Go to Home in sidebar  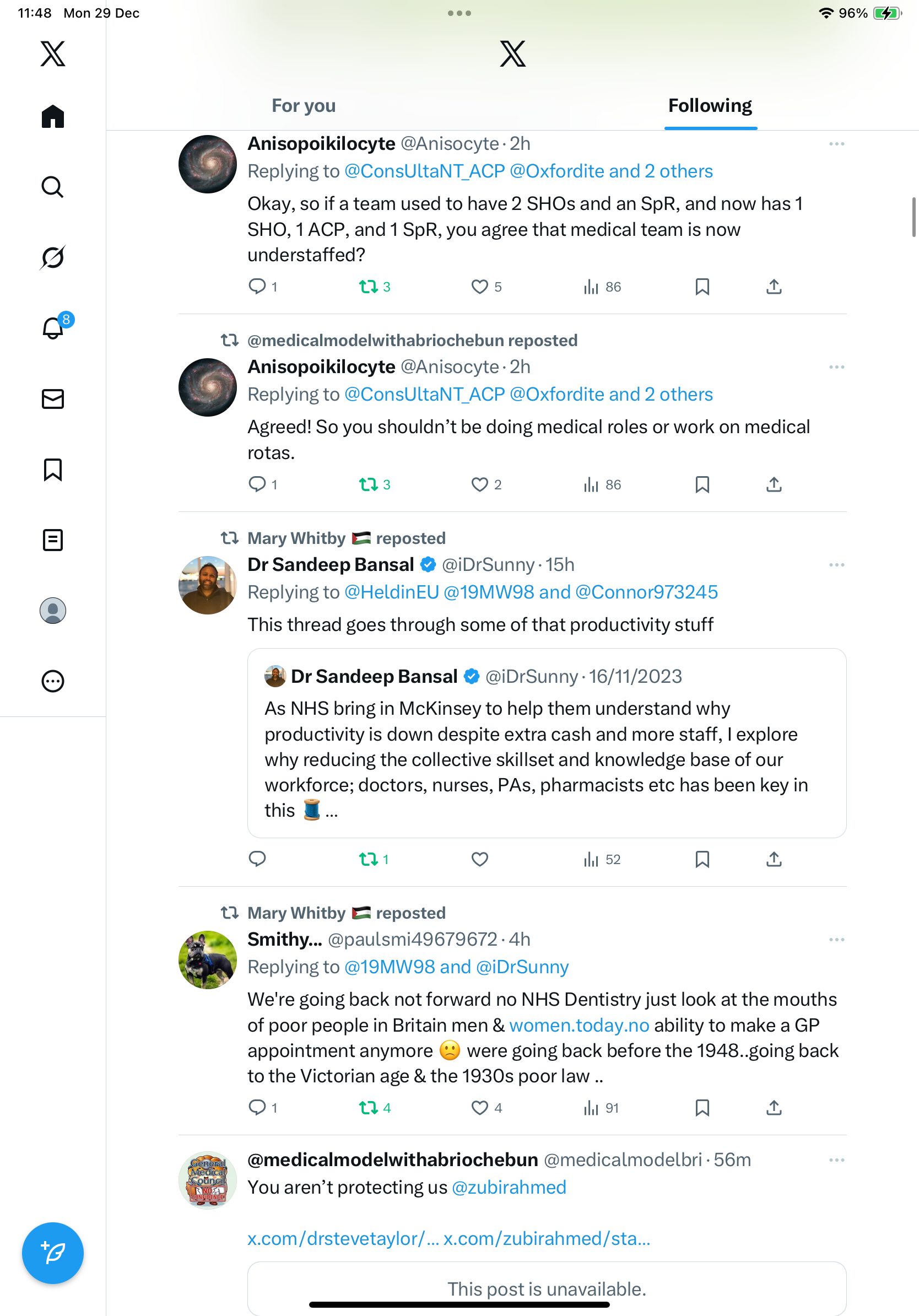point(53,116)
